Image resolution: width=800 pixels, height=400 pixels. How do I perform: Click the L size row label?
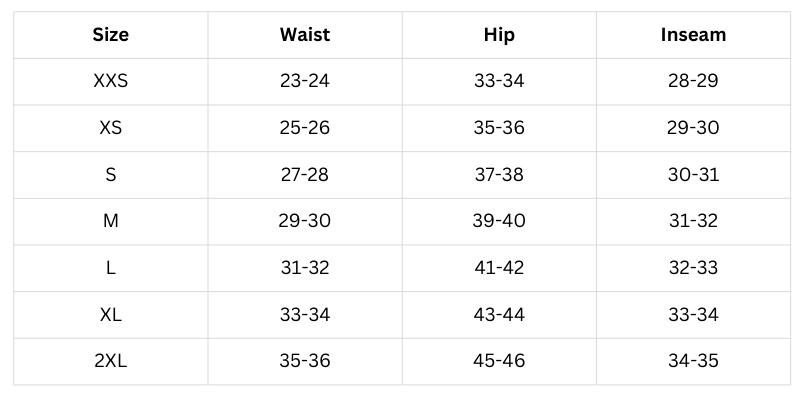pos(110,267)
